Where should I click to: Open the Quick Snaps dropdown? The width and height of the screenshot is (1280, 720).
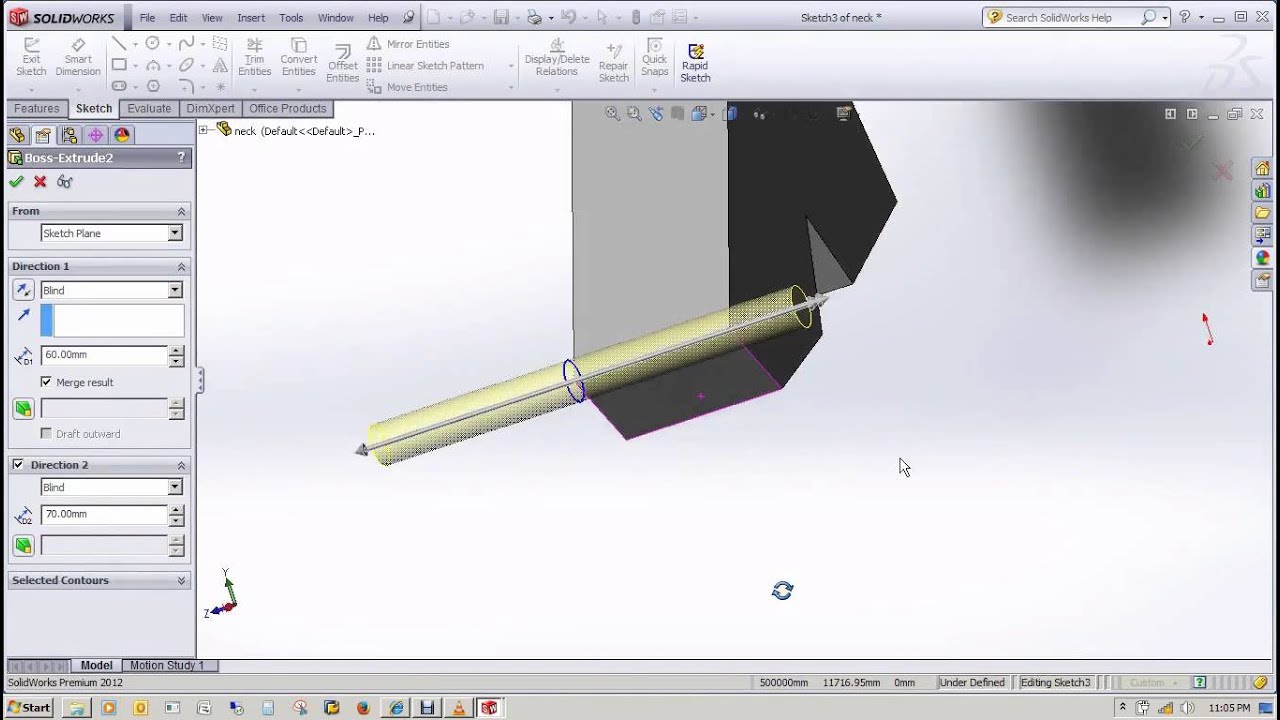(654, 88)
